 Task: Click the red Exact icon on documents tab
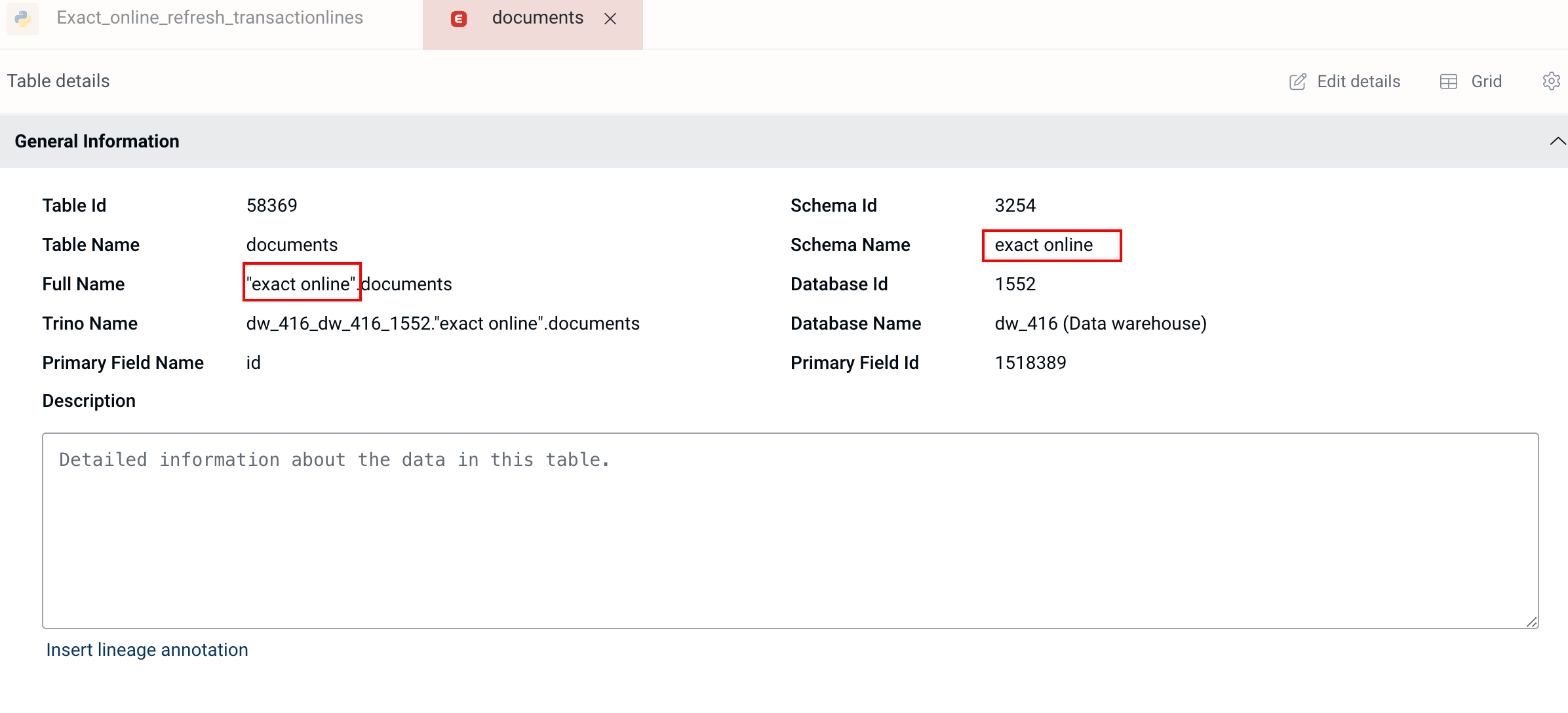(x=459, y=18)
